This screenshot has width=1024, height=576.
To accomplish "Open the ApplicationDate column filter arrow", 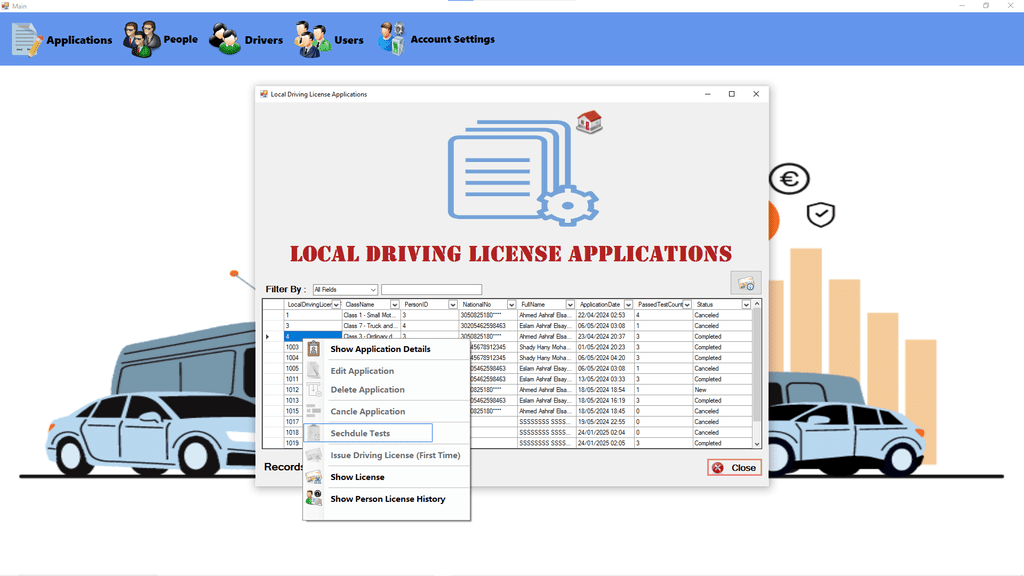I will [x=628, y=305].
